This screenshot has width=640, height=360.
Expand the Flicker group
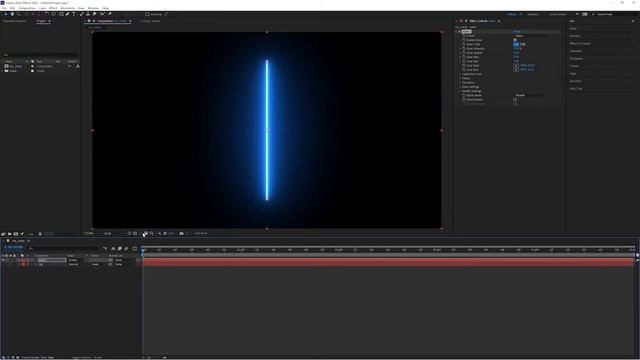pos(460,78)
